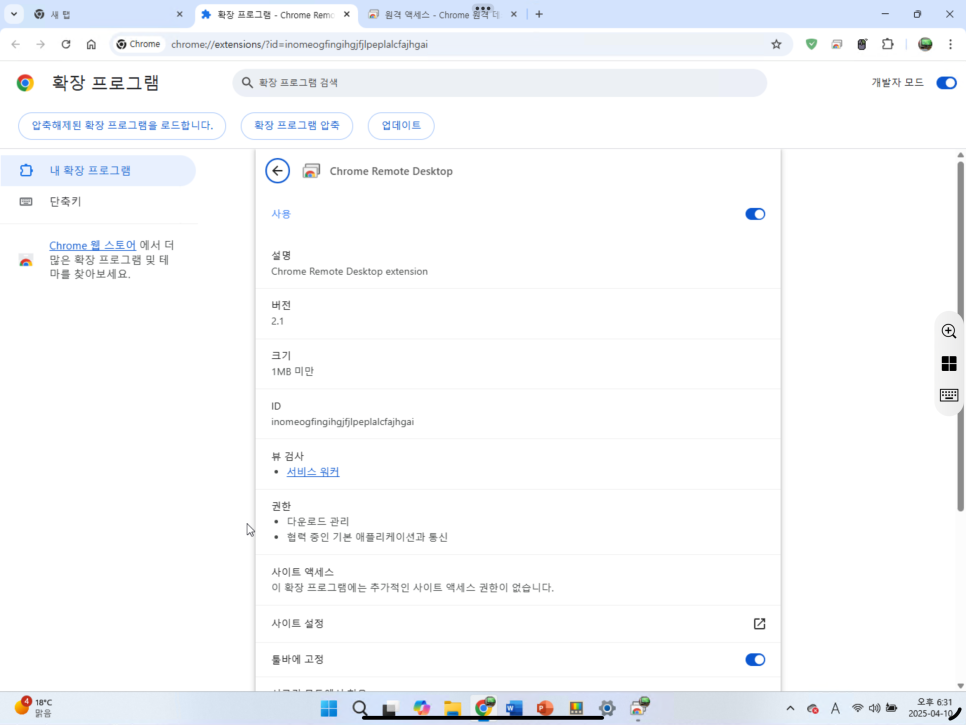Close the 원격 액세스 tab
Viewport: 966px width, 725px height.
(x=514, y=14)
